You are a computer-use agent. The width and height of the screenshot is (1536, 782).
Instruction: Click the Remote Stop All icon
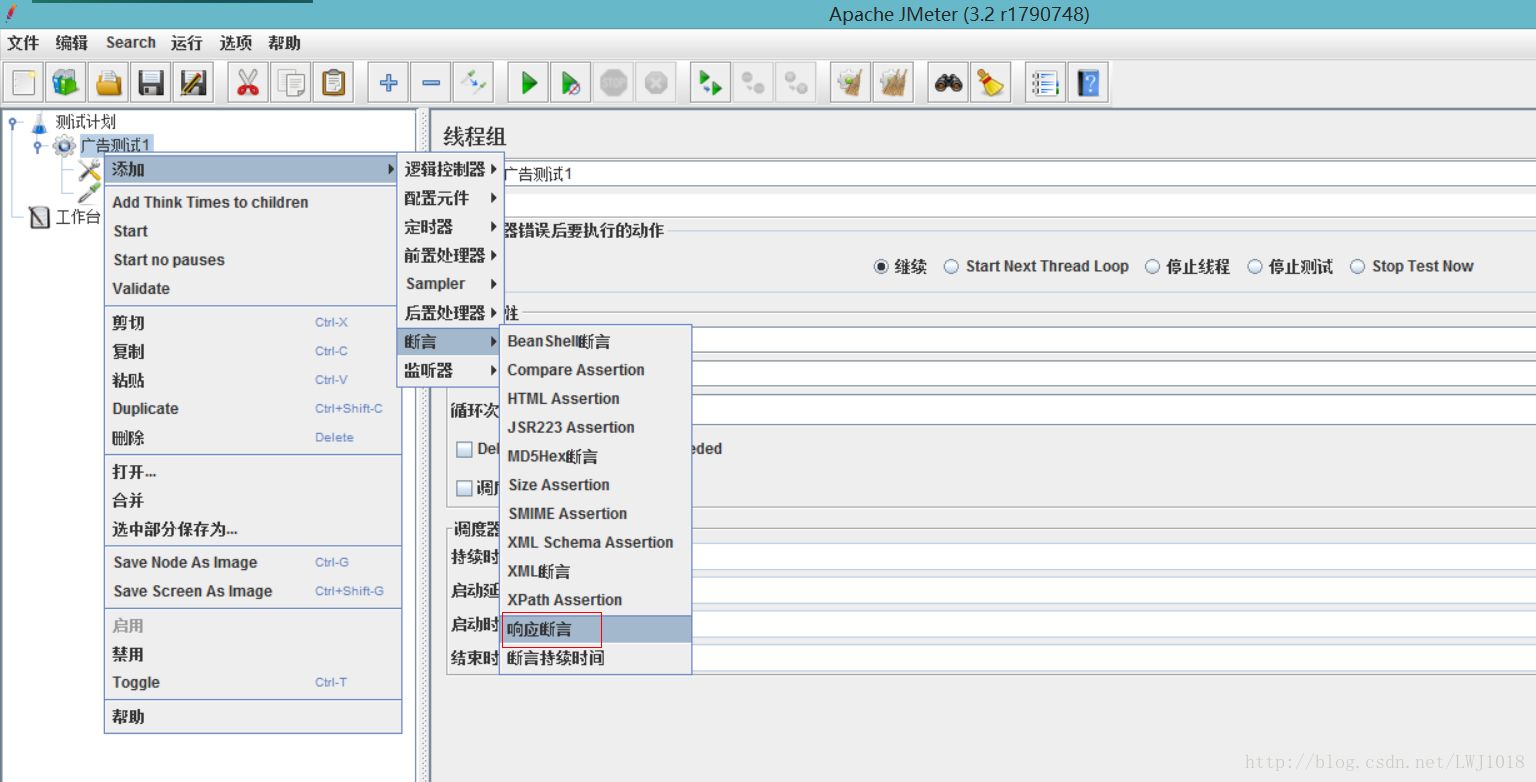point(753,82)
